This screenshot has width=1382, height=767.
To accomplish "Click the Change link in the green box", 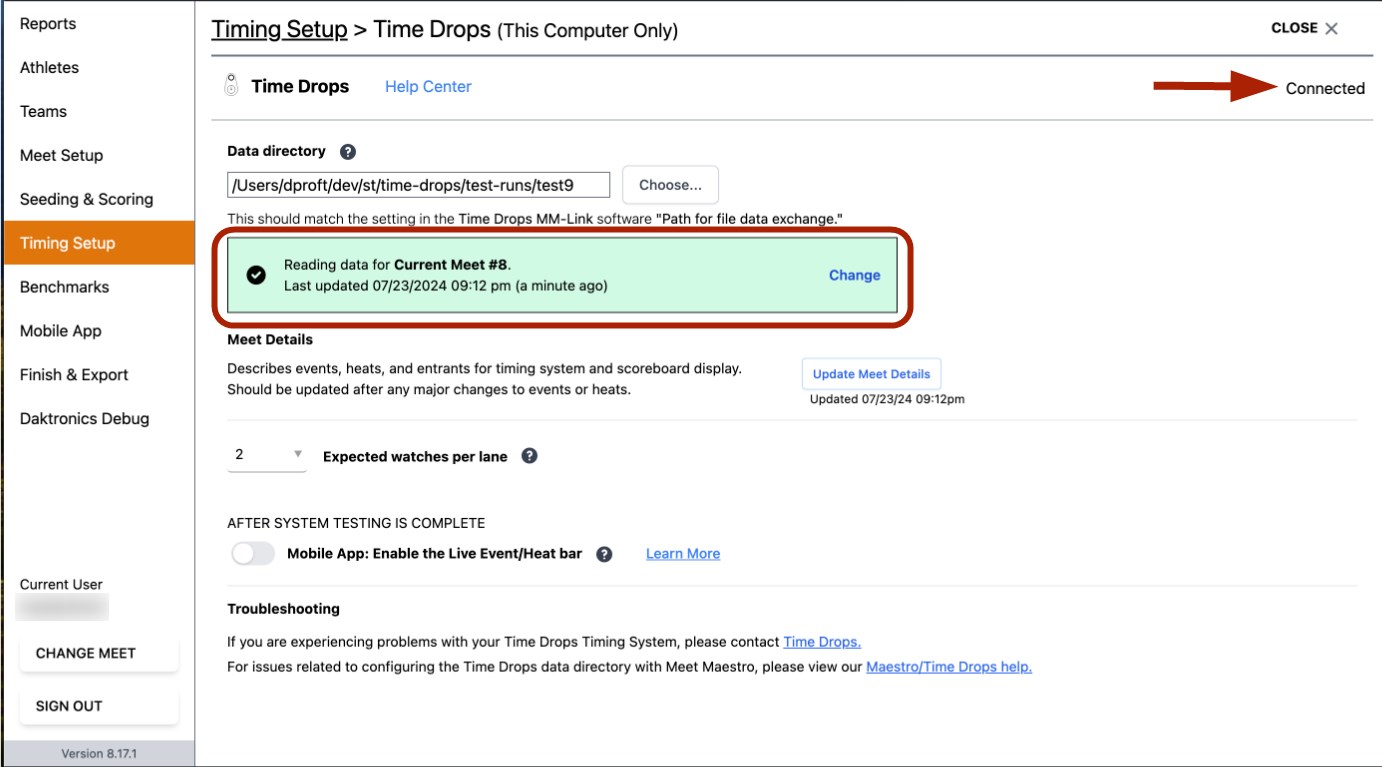I will (854, 275).
